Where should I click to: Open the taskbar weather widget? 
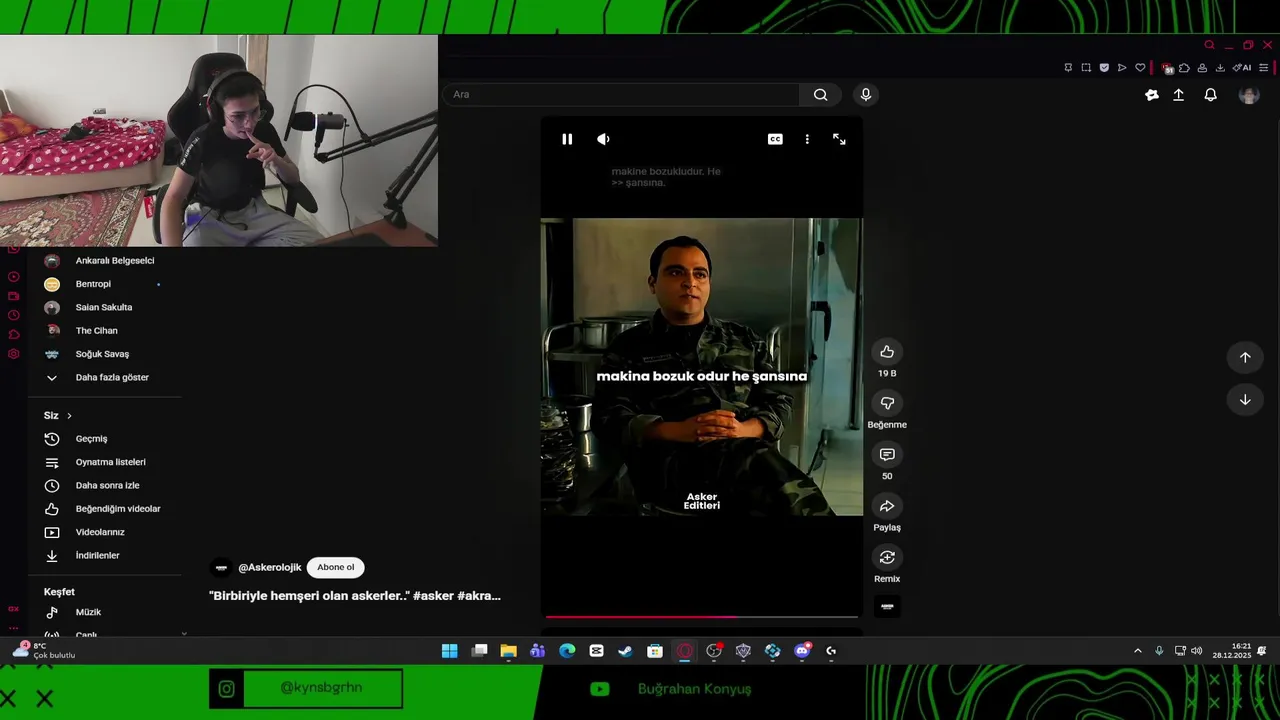[44, 651]
